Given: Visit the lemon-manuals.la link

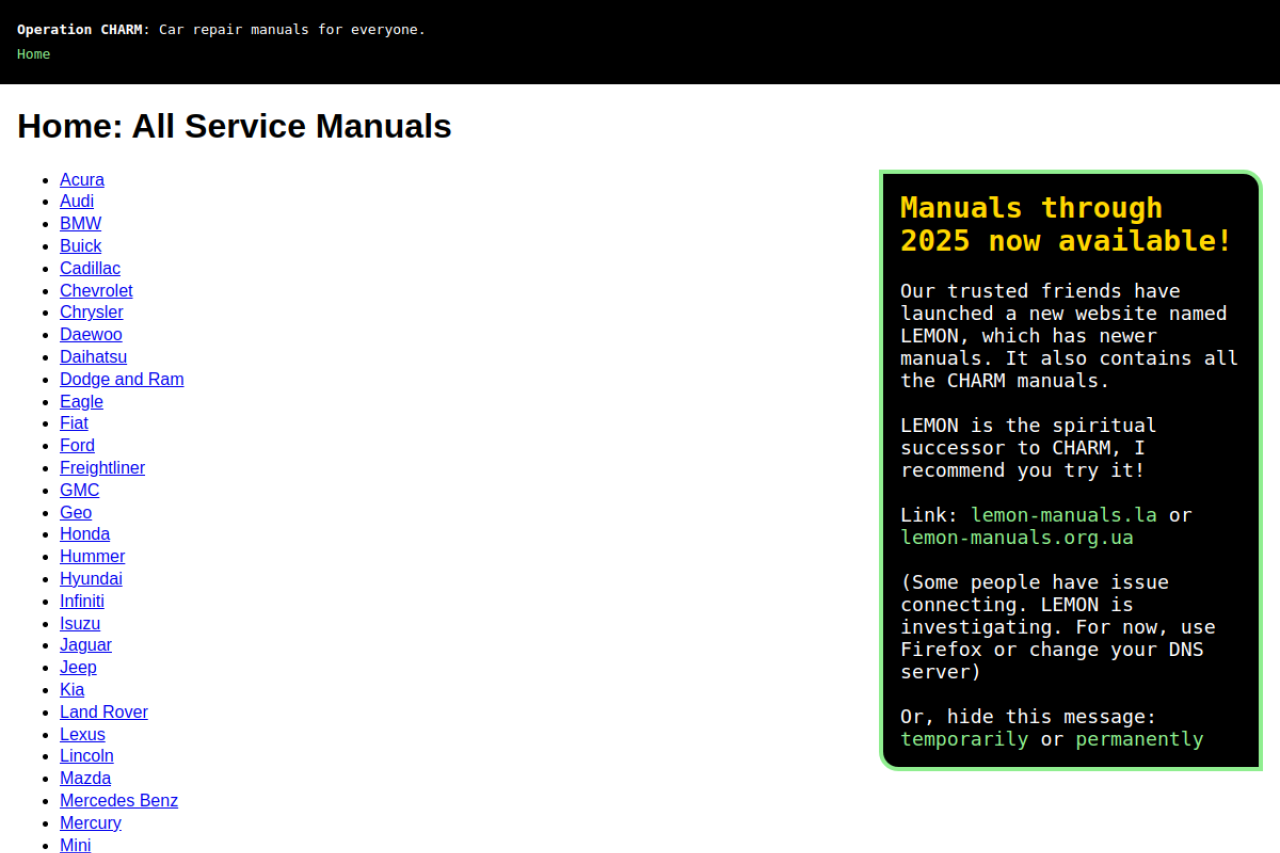Looking at the screenshot, I should tap(1063, 515).
